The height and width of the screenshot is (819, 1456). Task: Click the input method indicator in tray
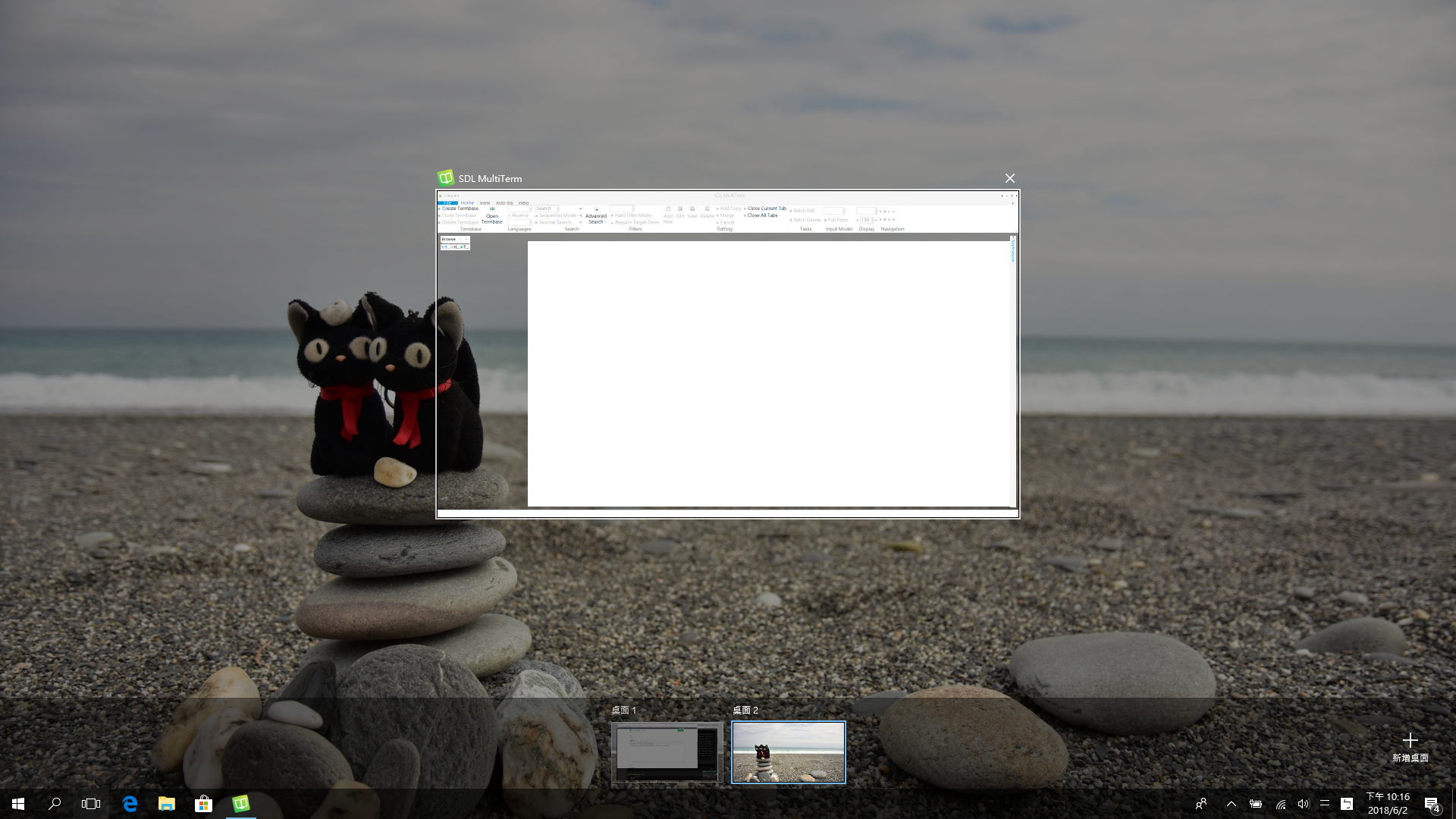pyautogui.click(x=1347, y=804)
